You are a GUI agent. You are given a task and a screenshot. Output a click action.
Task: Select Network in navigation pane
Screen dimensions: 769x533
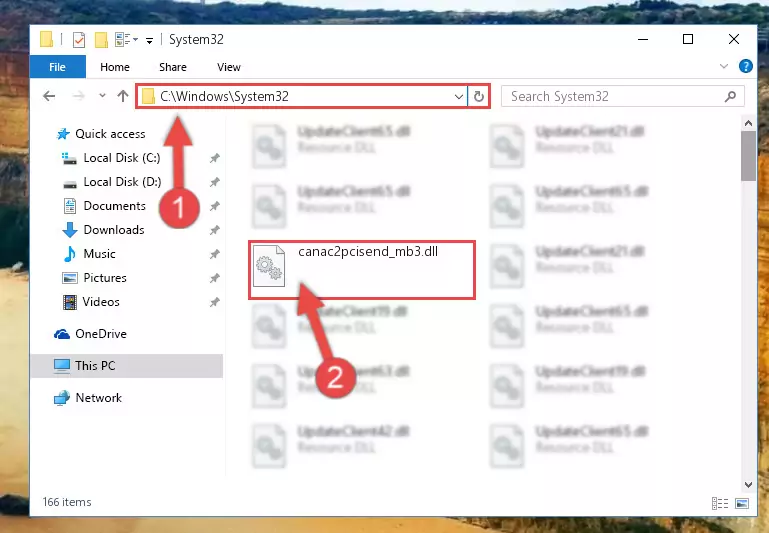coord(98,398)
